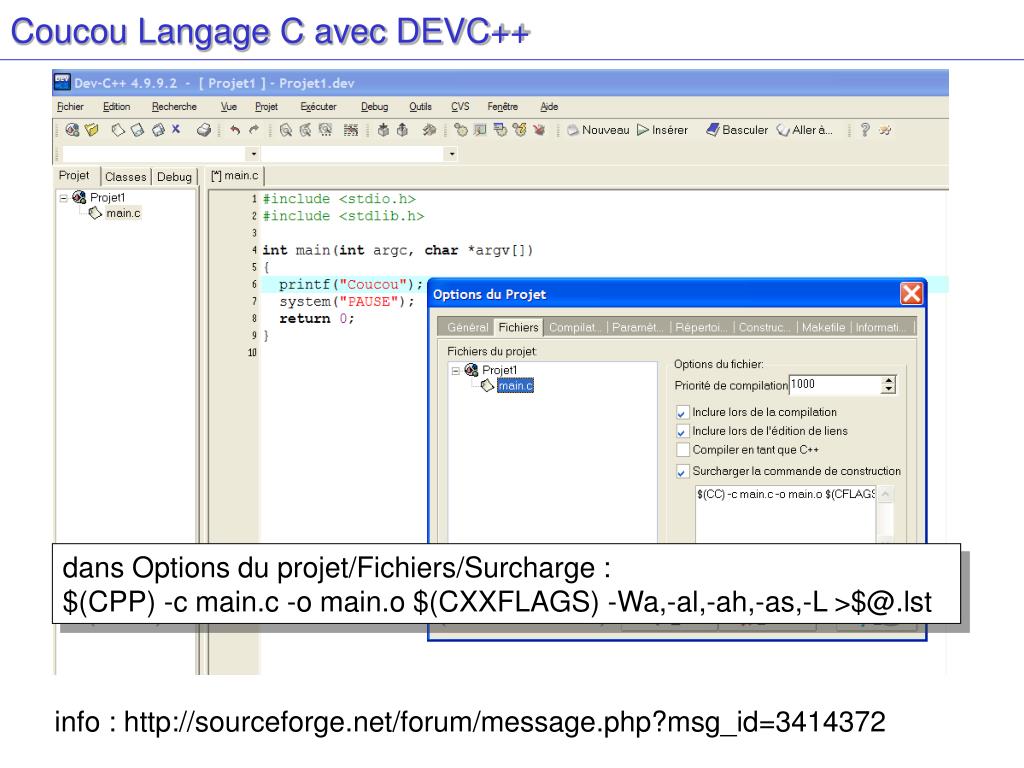Click the icon right of the help icon
Image resolution: width=1024 pixels, height=768 pixels.
pos(885,130)
